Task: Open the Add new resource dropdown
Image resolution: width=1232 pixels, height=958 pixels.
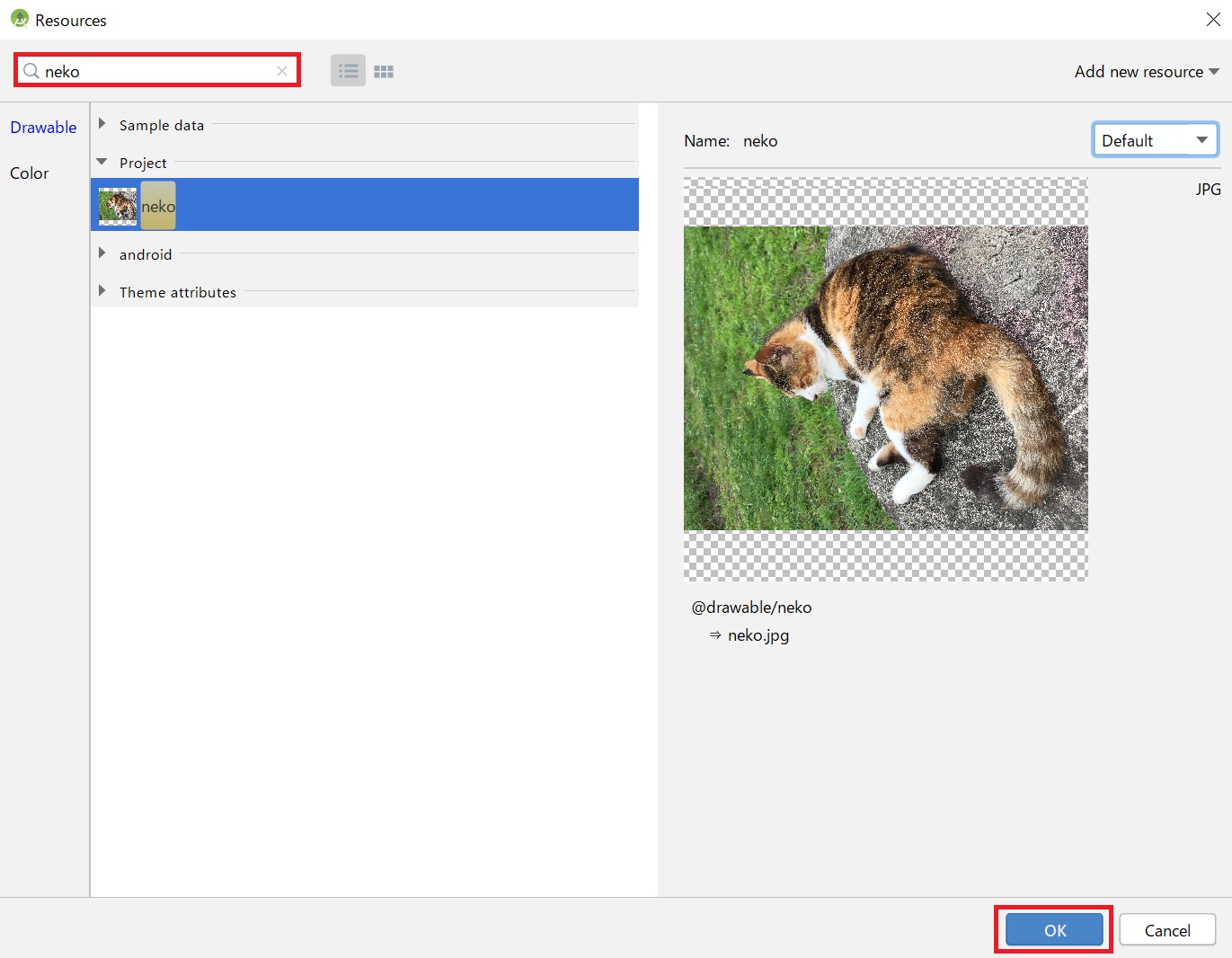Action: [x=1147, y=72]
